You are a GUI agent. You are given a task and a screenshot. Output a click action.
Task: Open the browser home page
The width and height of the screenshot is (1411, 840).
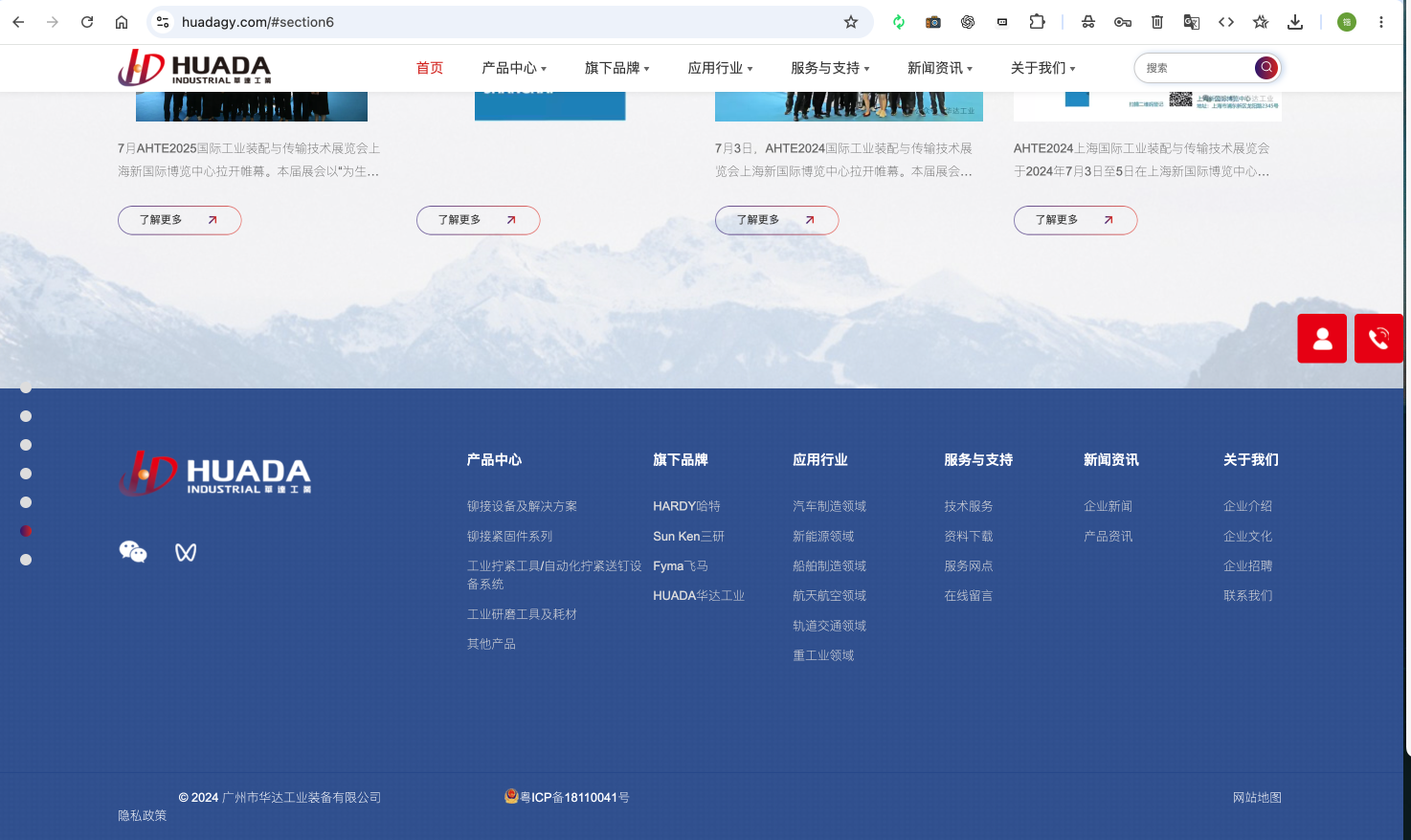tap(122, 22)
